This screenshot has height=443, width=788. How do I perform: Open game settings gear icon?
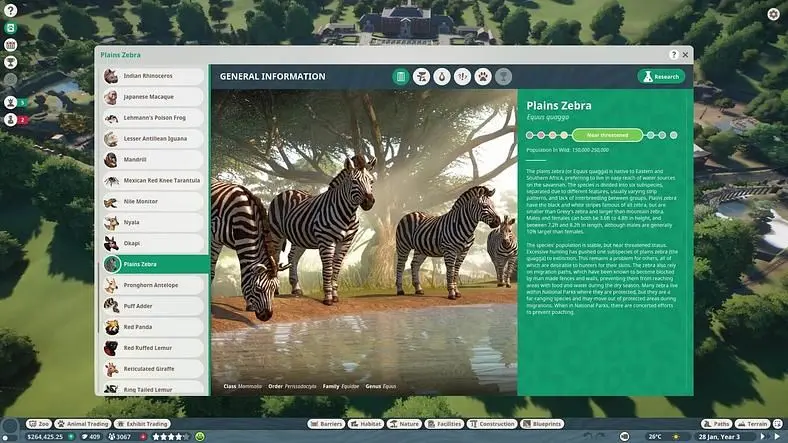pos(774,14)
